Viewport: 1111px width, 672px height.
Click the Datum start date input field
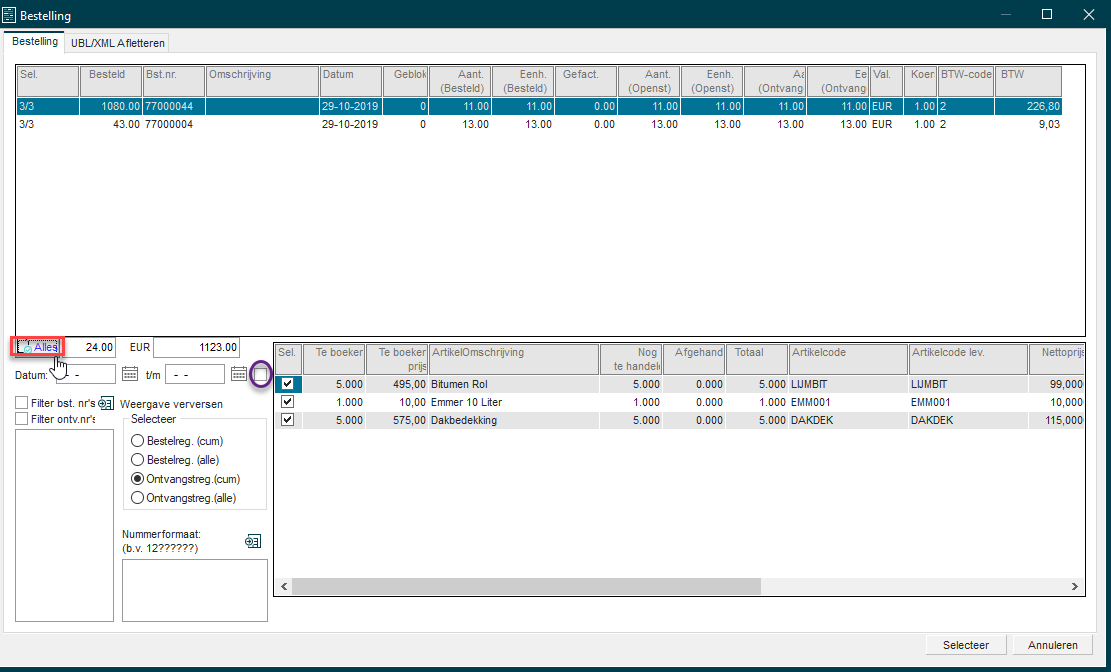pyautogui.click(x=86, y=374)
